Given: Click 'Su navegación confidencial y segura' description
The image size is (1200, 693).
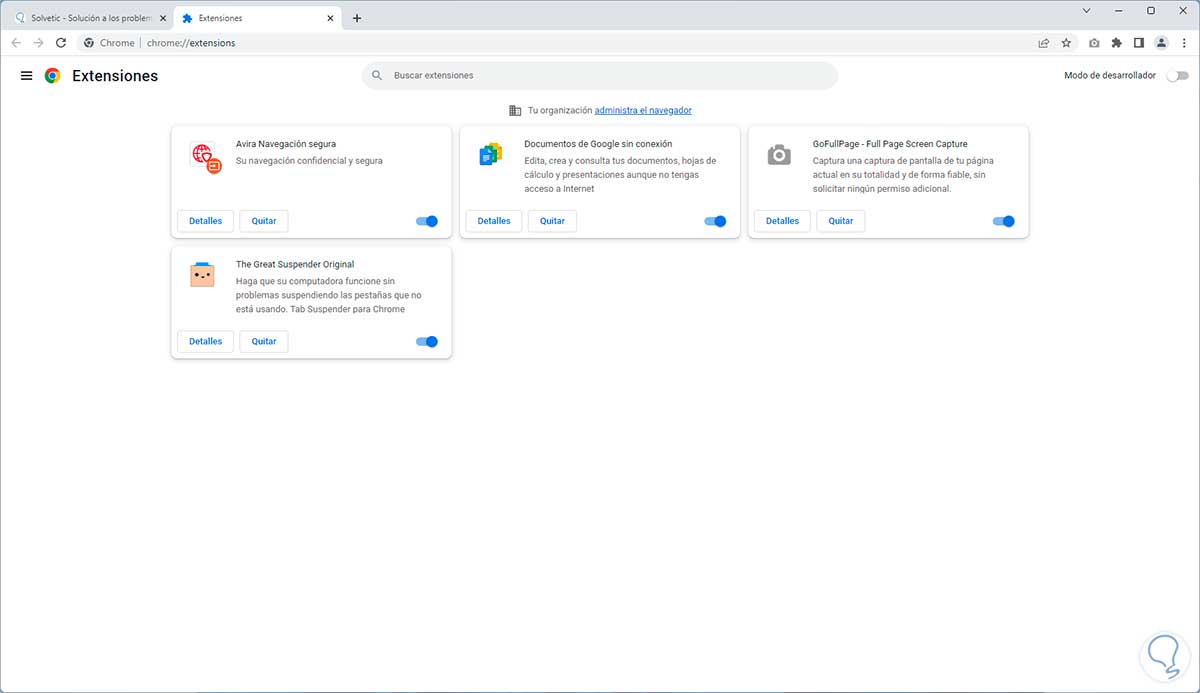Looking at the screenshot, I should [x=309, y=161].
